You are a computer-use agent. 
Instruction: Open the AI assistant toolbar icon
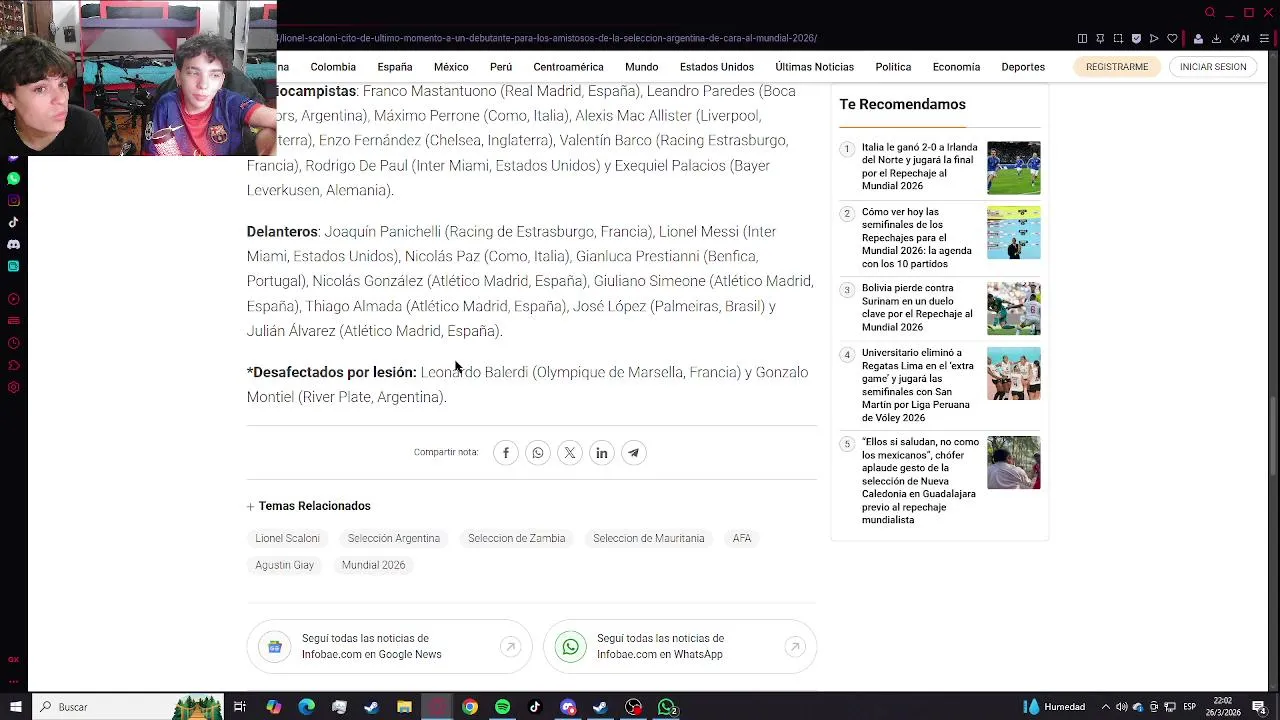(x=1240, y=39)
